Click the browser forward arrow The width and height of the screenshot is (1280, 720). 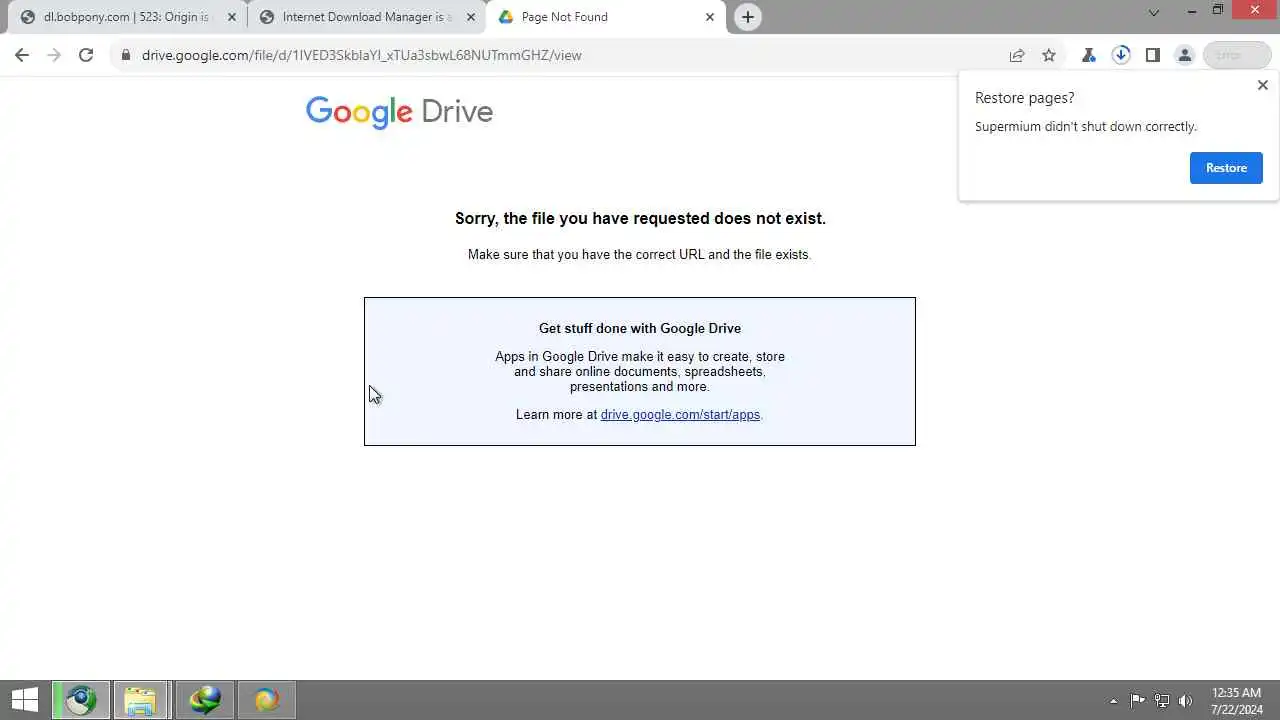click(54, 55)
